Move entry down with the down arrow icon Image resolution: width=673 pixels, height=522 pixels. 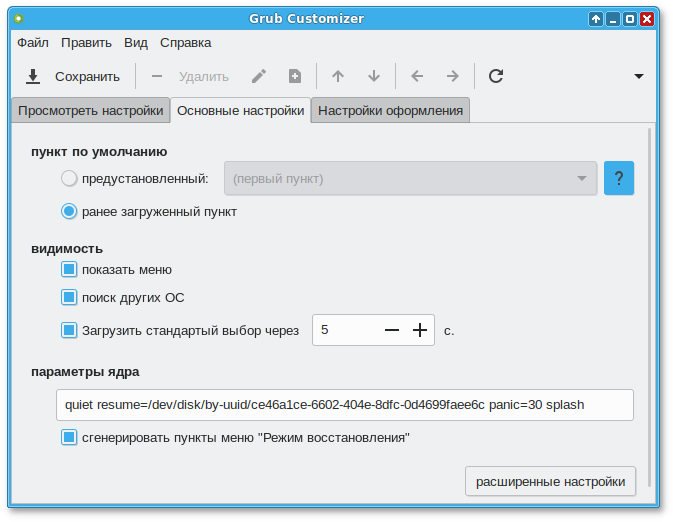click(x=374, y=76)
